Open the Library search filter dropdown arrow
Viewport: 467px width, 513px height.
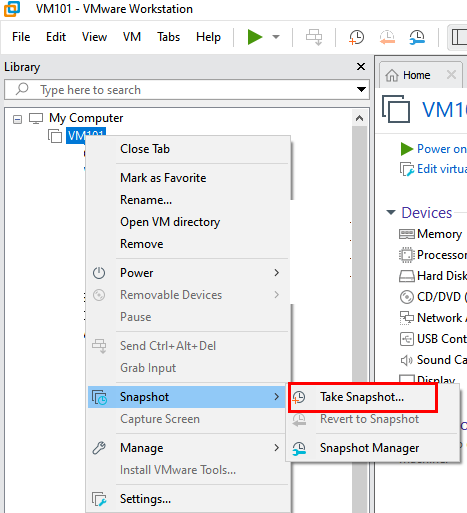pyautogui.click(x=361, y=89)
